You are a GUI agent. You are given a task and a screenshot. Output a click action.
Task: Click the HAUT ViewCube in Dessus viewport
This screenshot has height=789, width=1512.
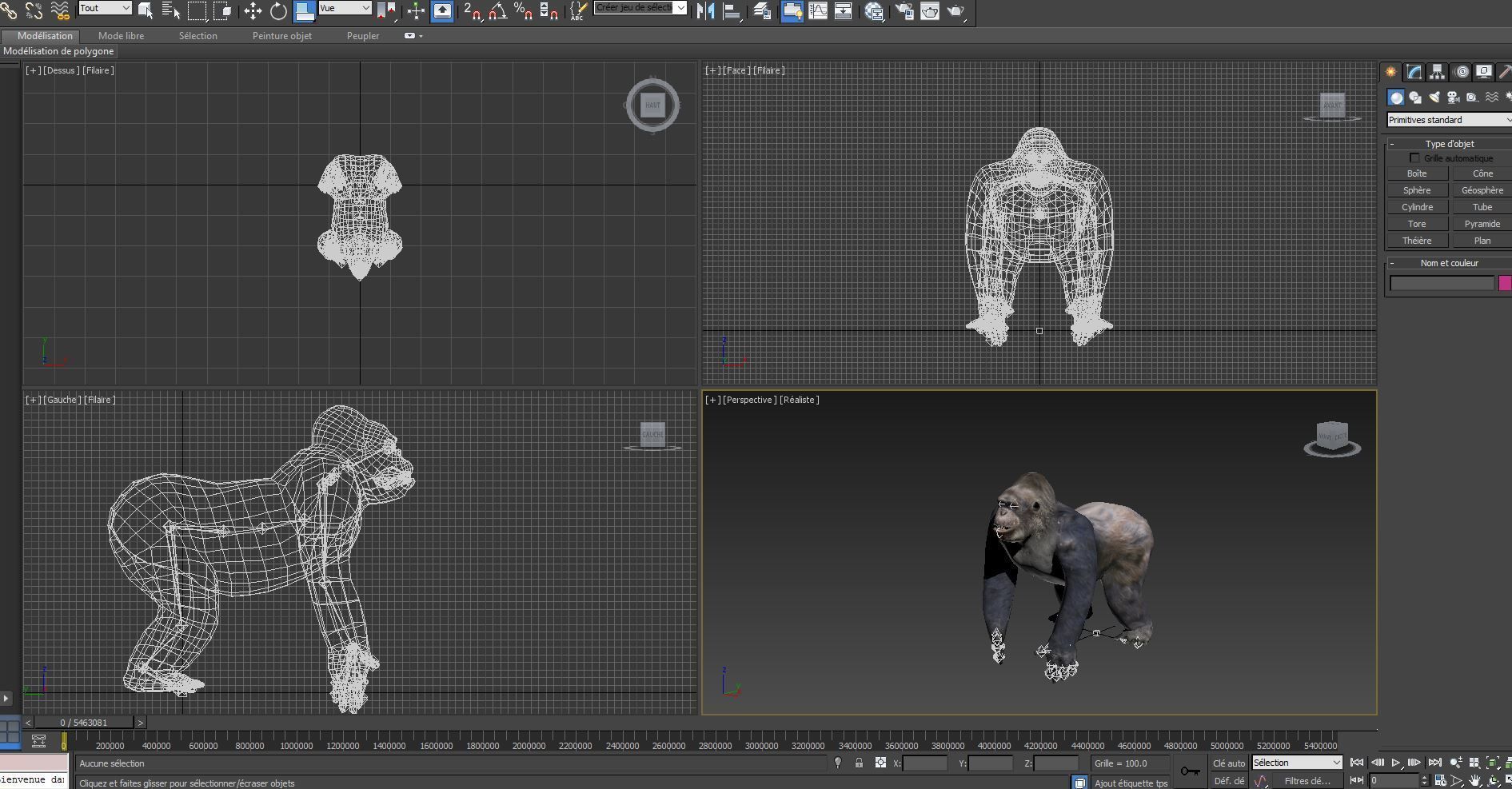point(652,105)
